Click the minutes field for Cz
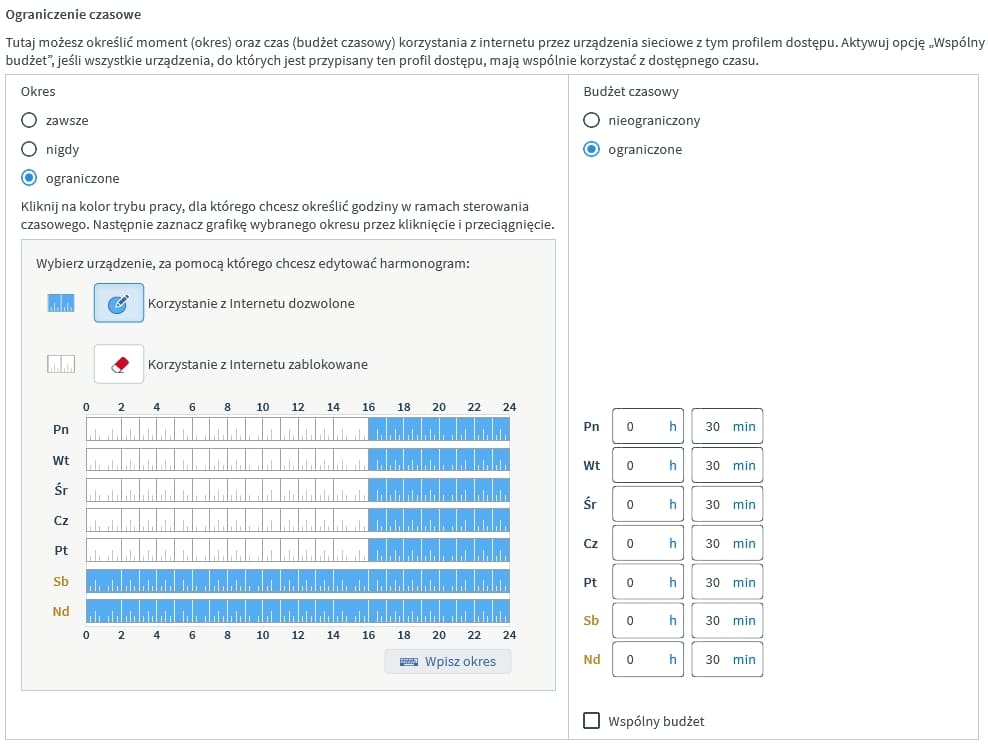The image size is (988, 745). pyautogui.click(x=726, y=544)
